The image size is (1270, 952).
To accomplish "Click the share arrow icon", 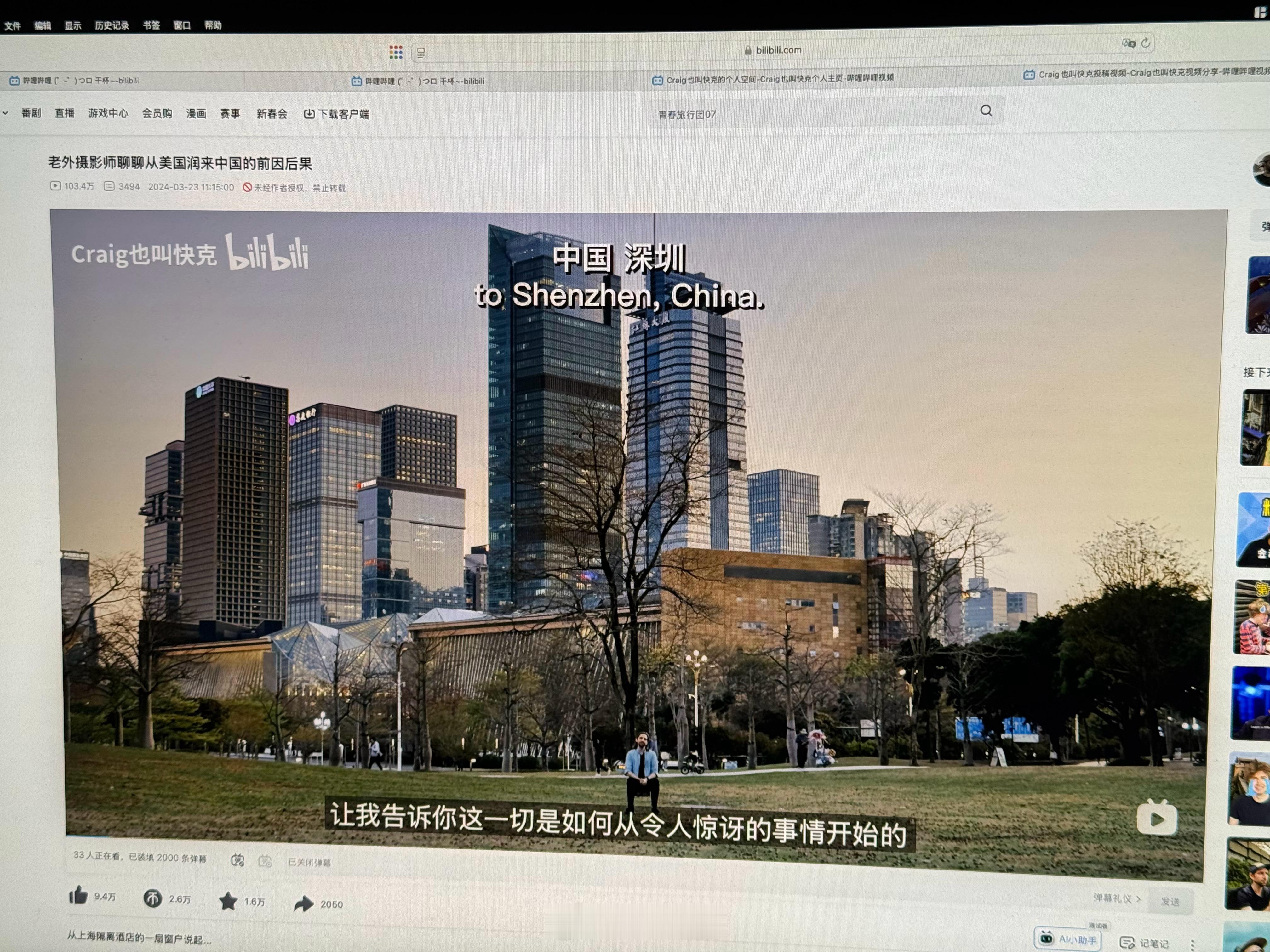I will 304,904.
